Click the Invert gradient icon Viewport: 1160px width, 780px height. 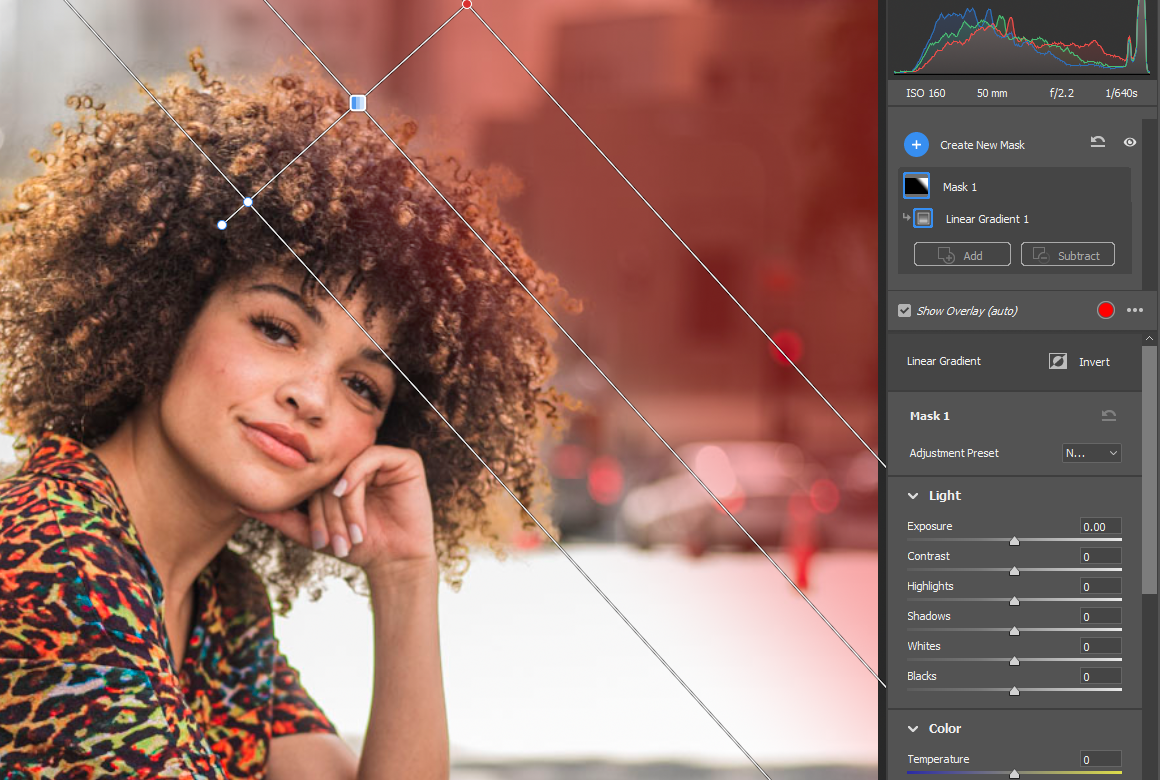tap(1058, 361)
